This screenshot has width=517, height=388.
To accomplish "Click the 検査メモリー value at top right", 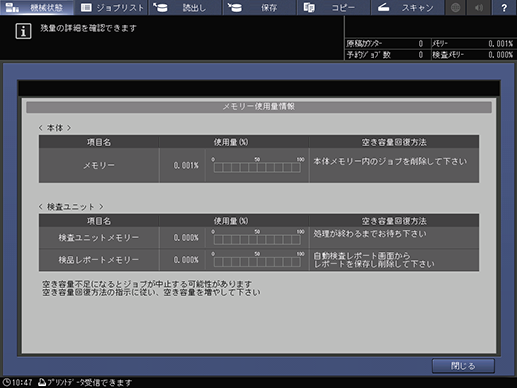I will (500, 55).
